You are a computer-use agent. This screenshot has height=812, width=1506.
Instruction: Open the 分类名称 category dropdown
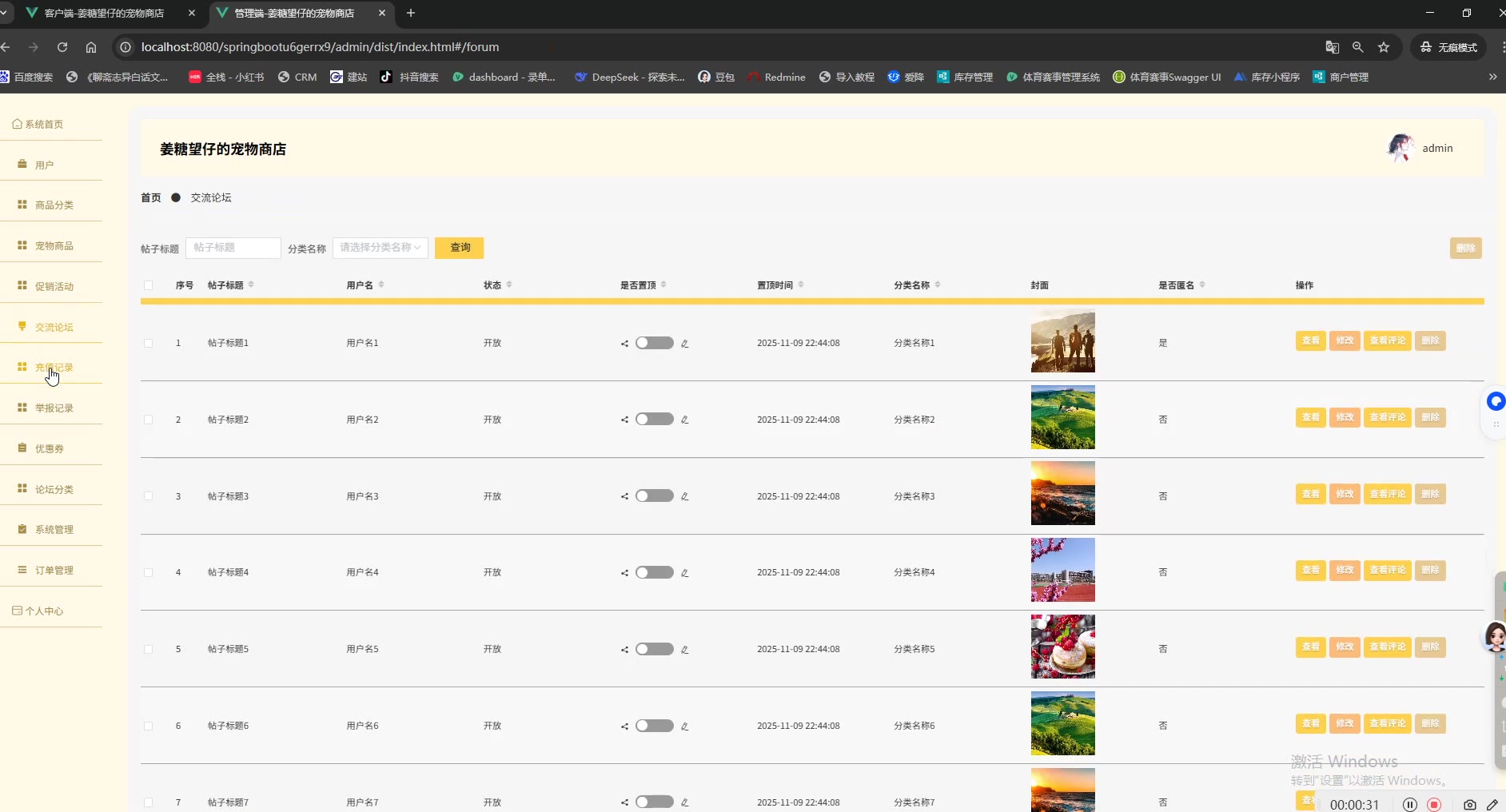(x=380, y=248)
